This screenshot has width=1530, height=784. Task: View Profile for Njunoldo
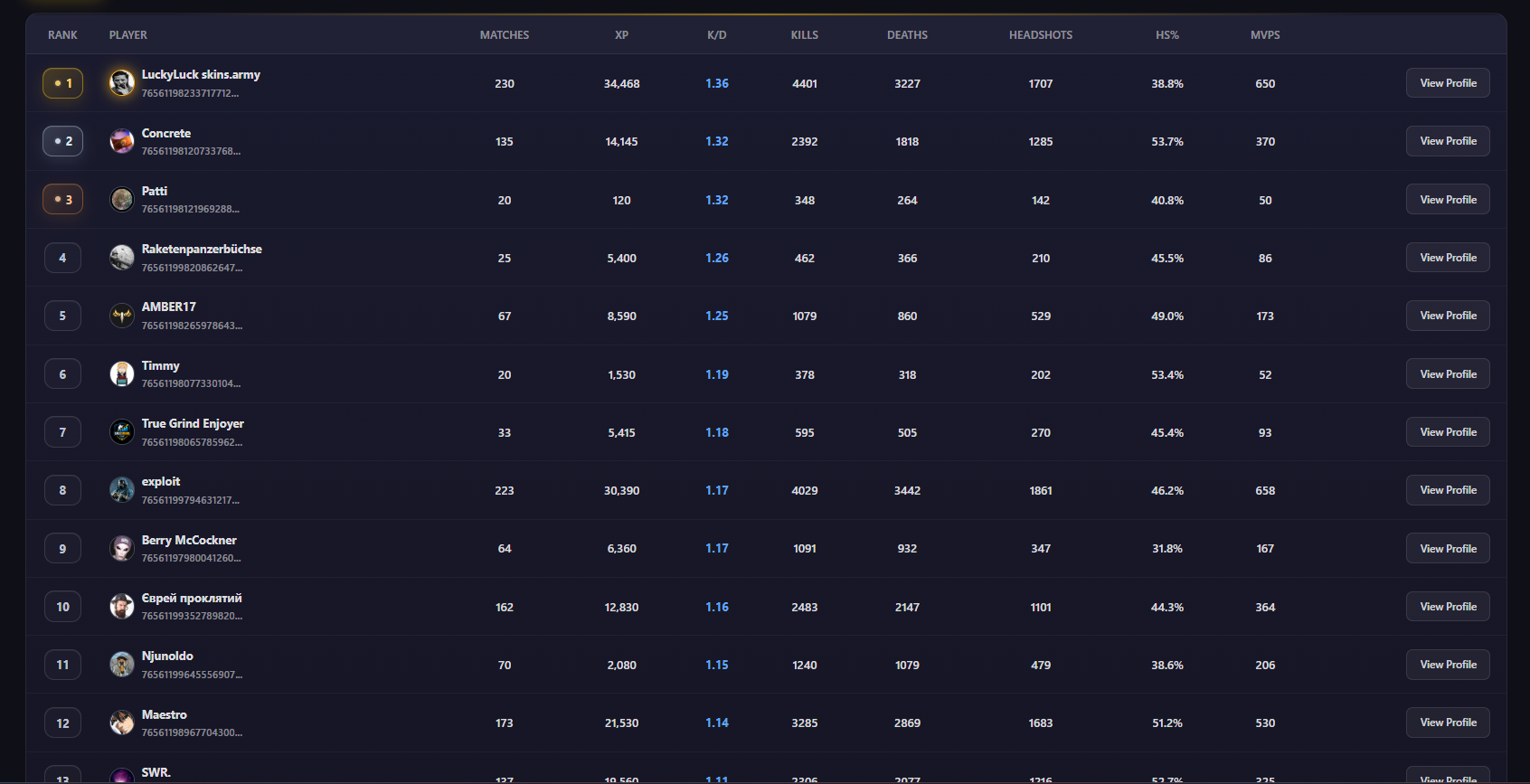[x=1448, y=665]
